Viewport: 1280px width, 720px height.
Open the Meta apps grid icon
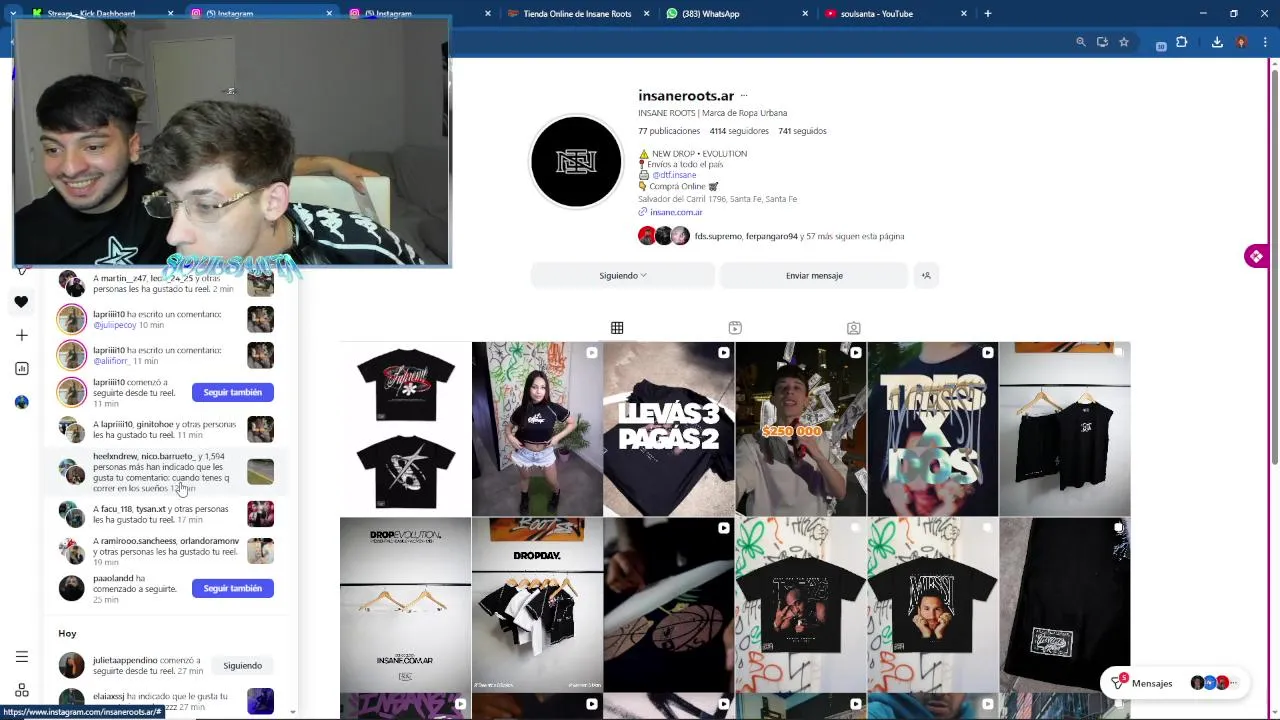click(21, 690)
